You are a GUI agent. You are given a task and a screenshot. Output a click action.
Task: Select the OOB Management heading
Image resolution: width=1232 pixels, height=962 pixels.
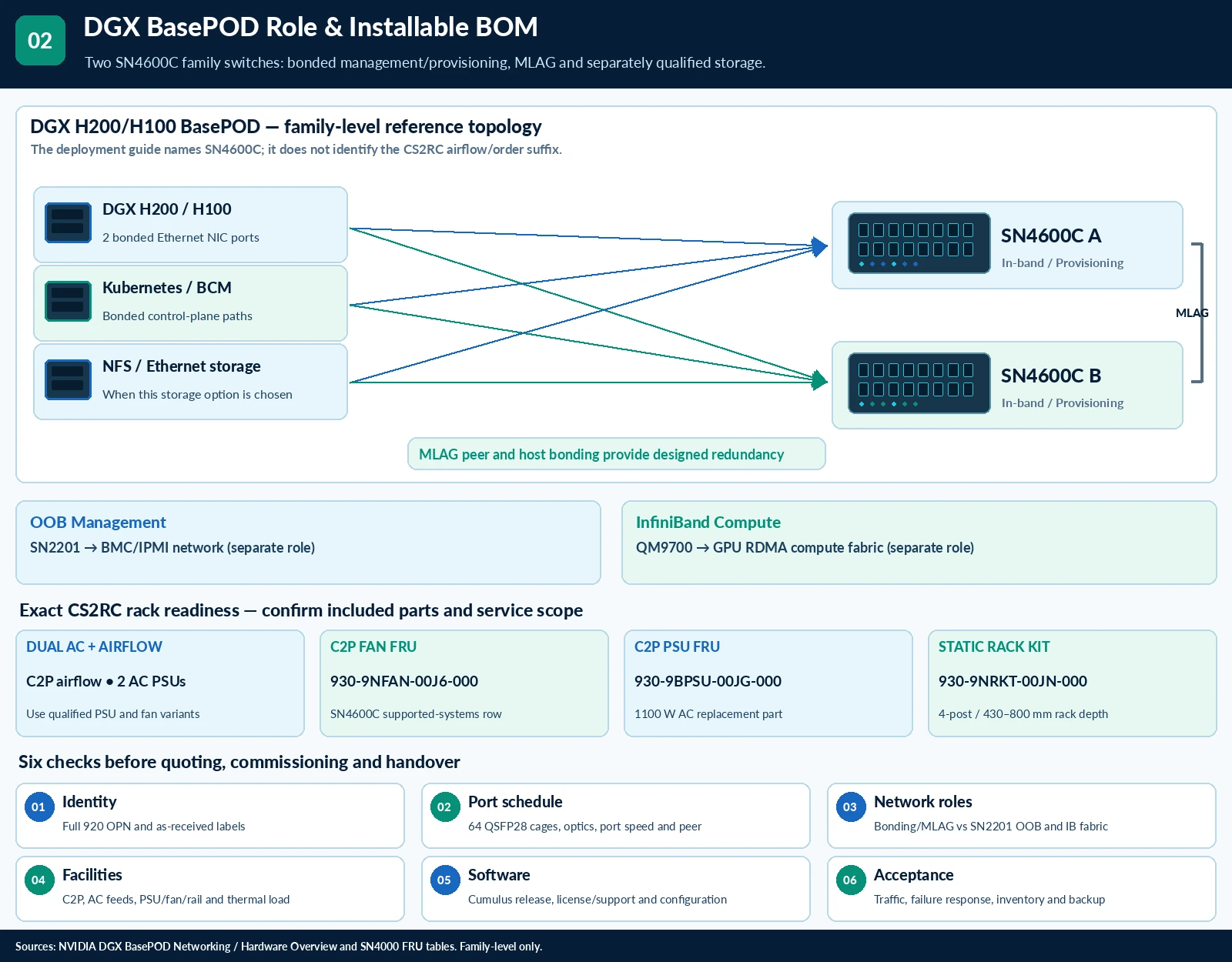click(x=98, y=522)
